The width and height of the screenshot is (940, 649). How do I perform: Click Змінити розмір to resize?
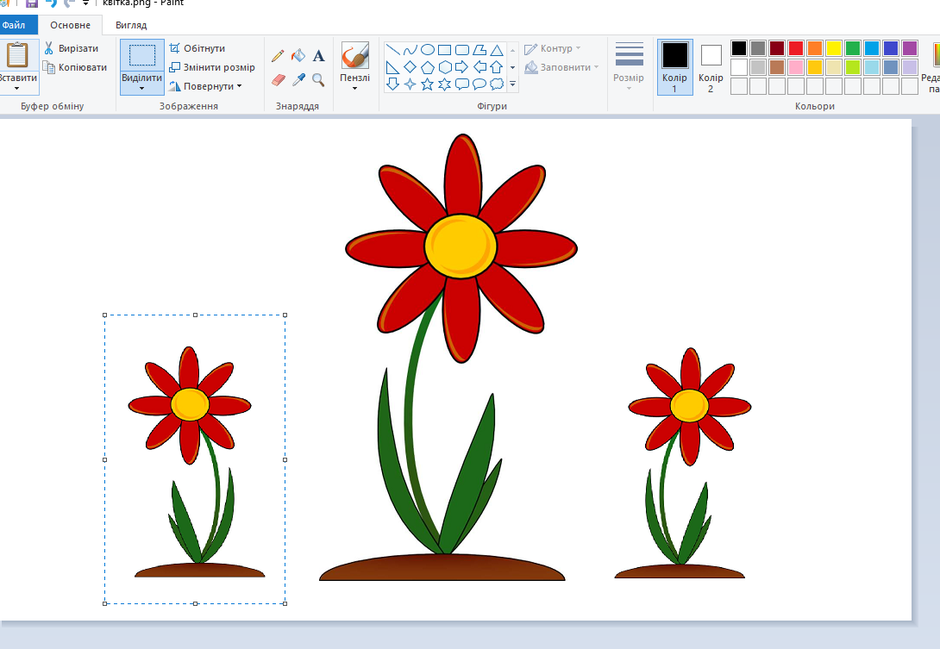click(212, 67)
